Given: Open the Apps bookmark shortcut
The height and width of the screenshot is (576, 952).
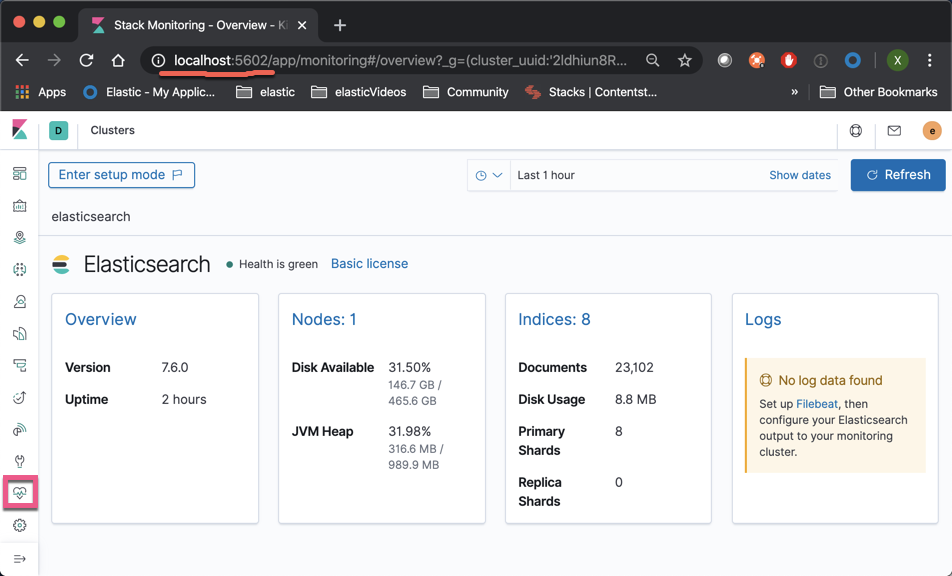Looking at the screenshot, I should click(41, 92).
